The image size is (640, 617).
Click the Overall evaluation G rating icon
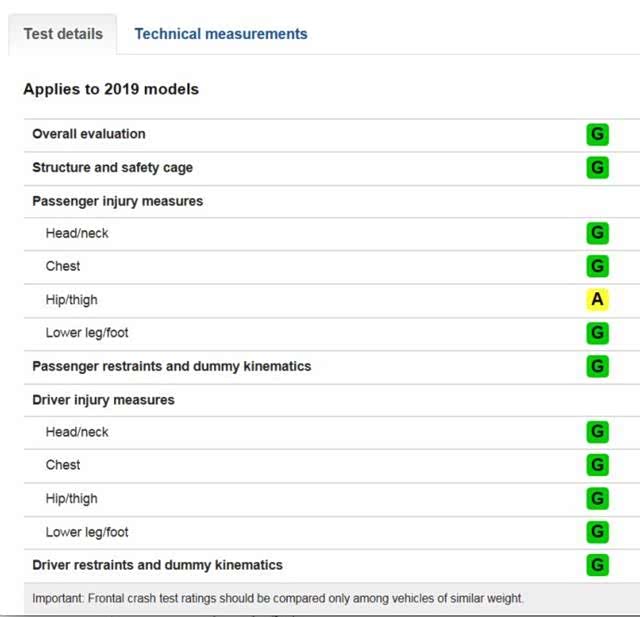coord(597,135)
